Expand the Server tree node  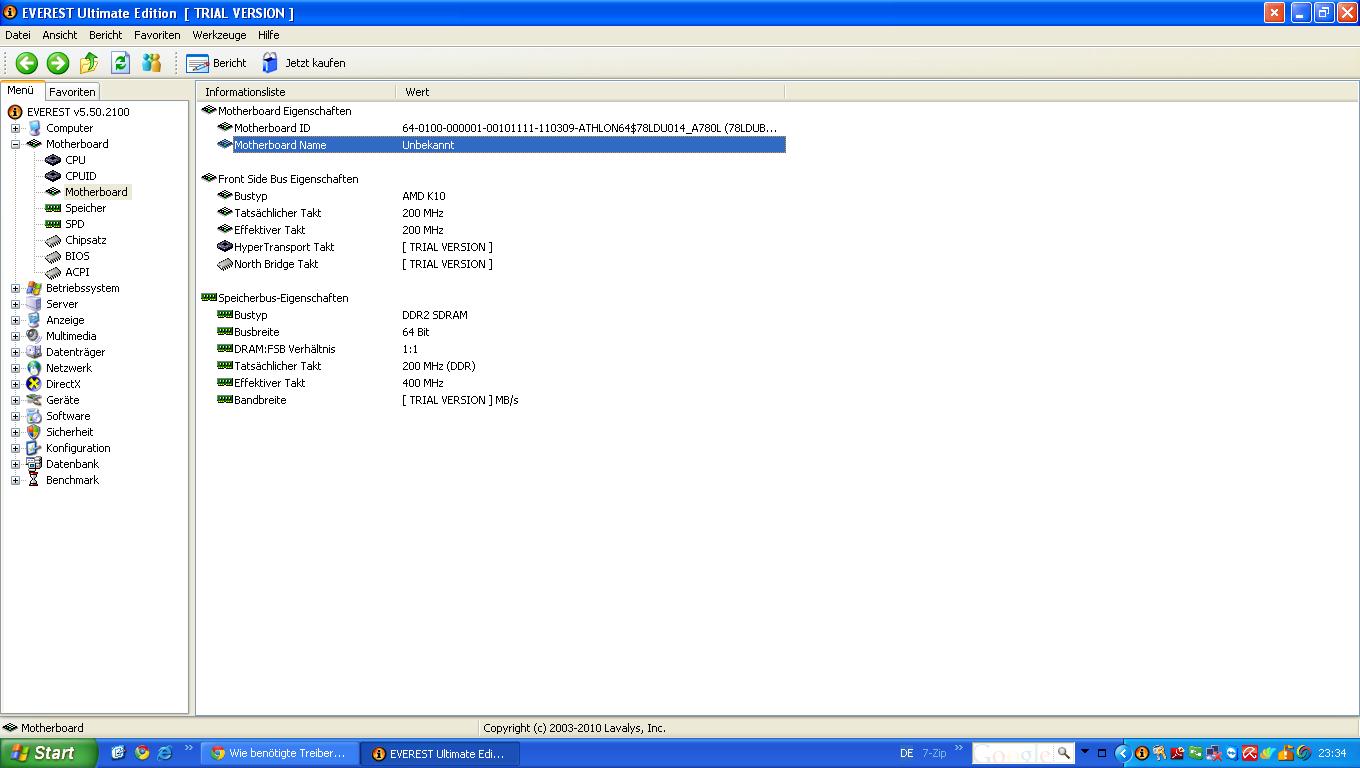point(15,304)
